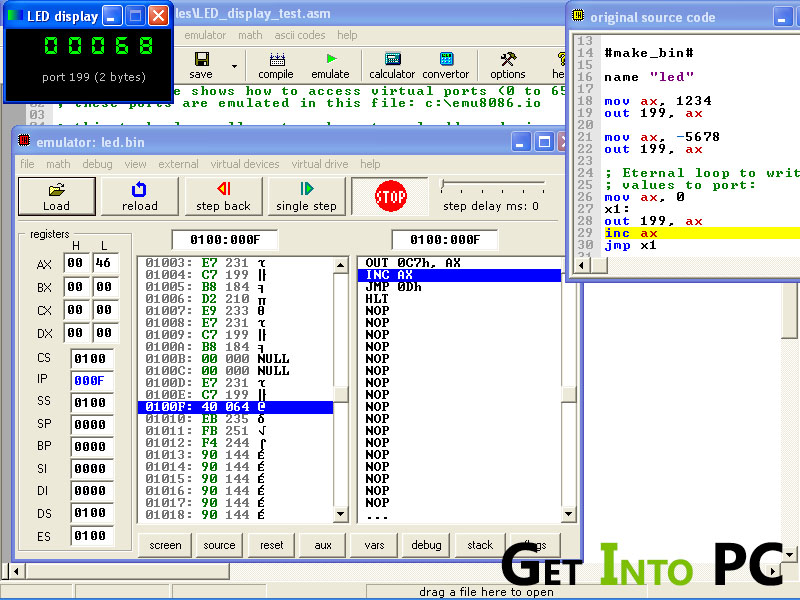The width and height of the screenshot is (800, 600).
Task: Open the emulator help menu
Action: point(370,164)
